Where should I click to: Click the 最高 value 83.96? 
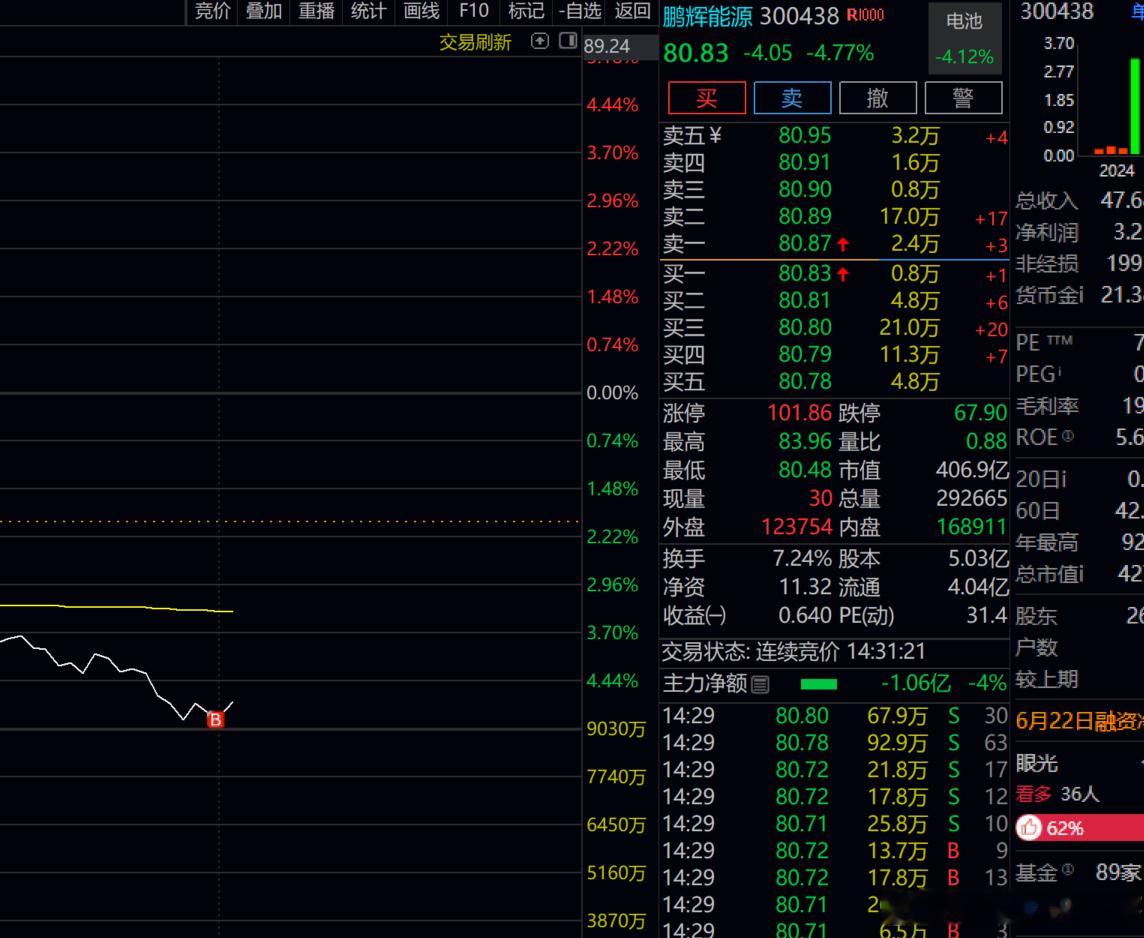tap(805, 441)
